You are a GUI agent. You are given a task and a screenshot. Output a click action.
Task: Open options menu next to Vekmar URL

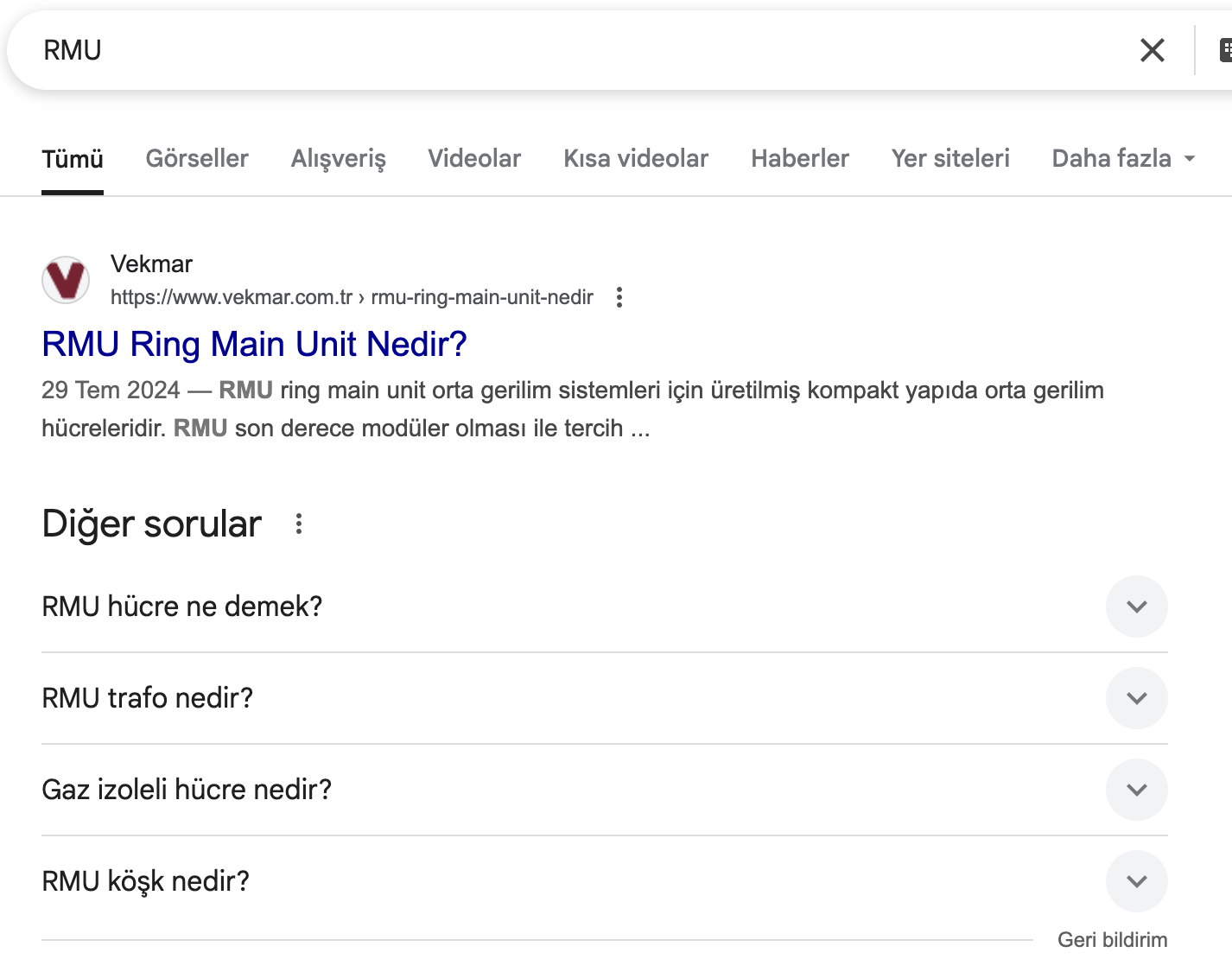pos(619,297)
